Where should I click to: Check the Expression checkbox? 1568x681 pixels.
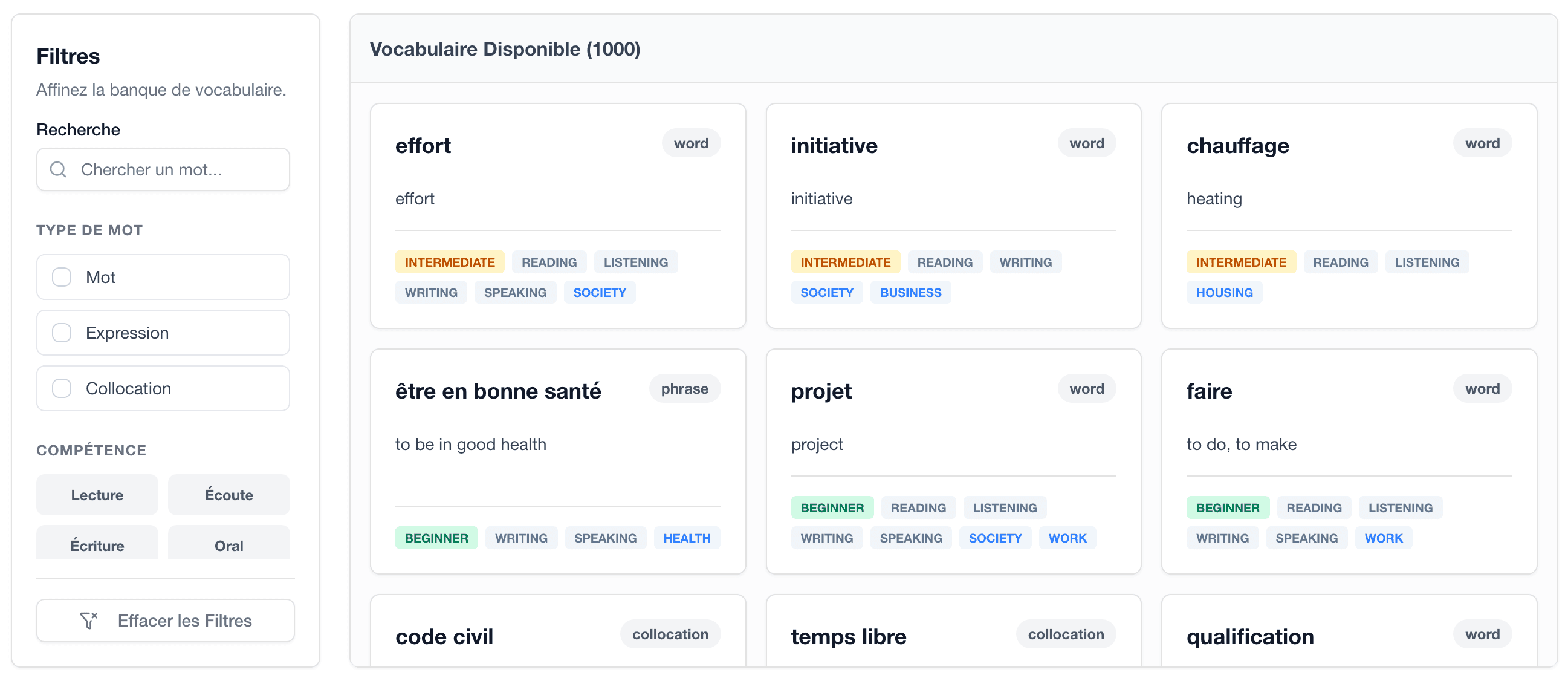62,333
